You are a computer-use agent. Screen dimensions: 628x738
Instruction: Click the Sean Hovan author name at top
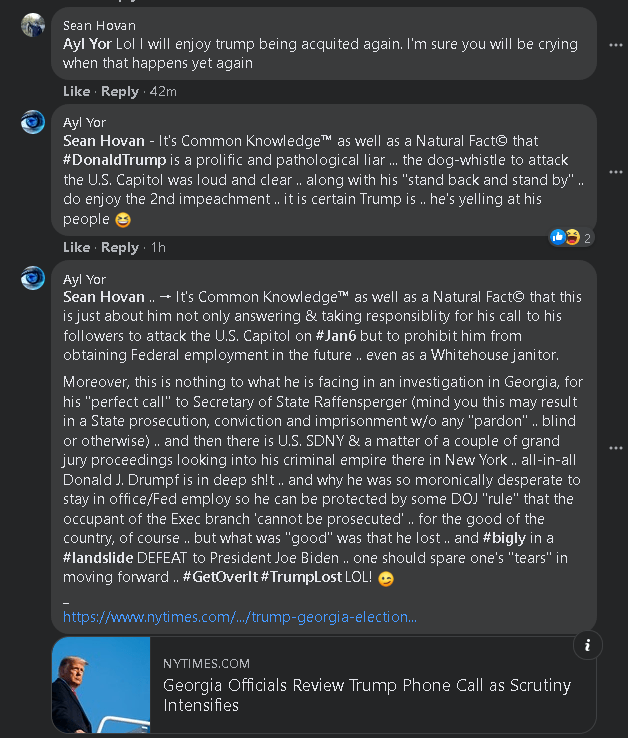pos(99,25)
